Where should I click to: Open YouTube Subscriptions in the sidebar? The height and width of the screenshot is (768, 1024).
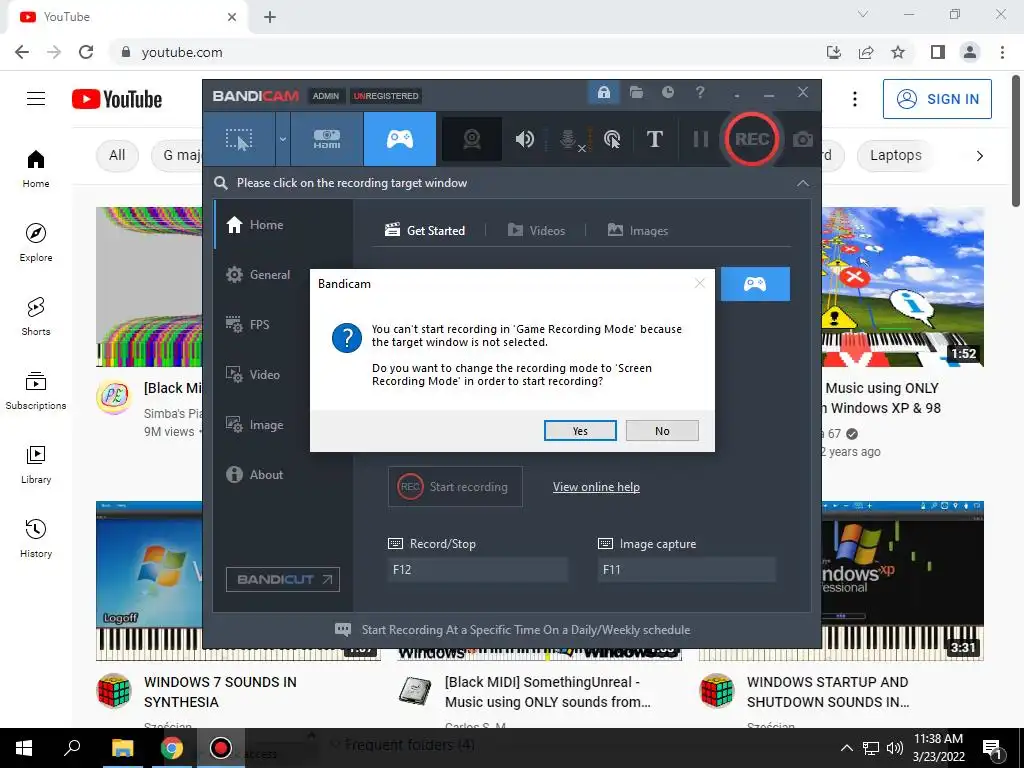click(36, 391)
